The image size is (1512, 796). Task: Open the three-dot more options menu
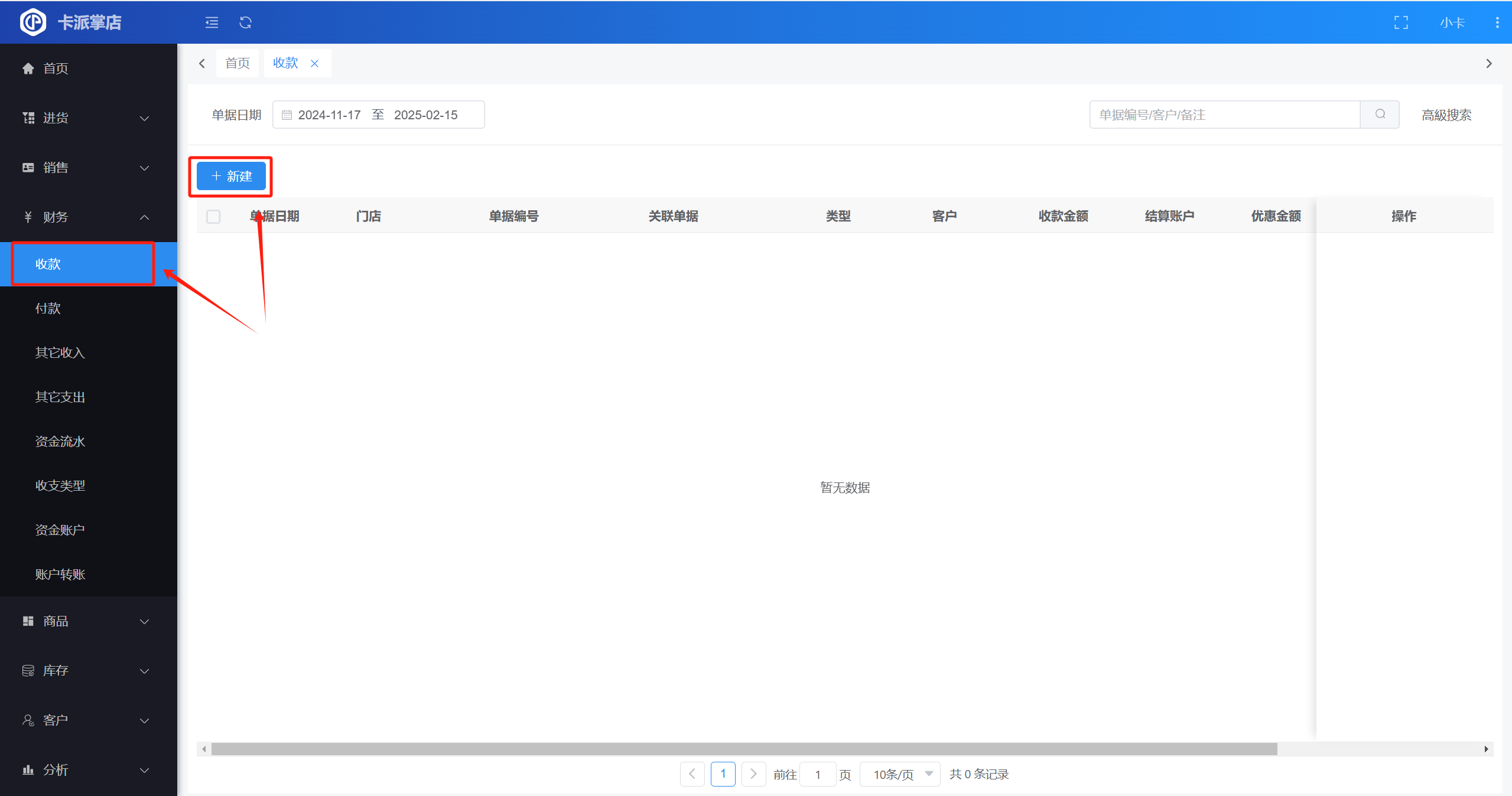point(1497,22)
